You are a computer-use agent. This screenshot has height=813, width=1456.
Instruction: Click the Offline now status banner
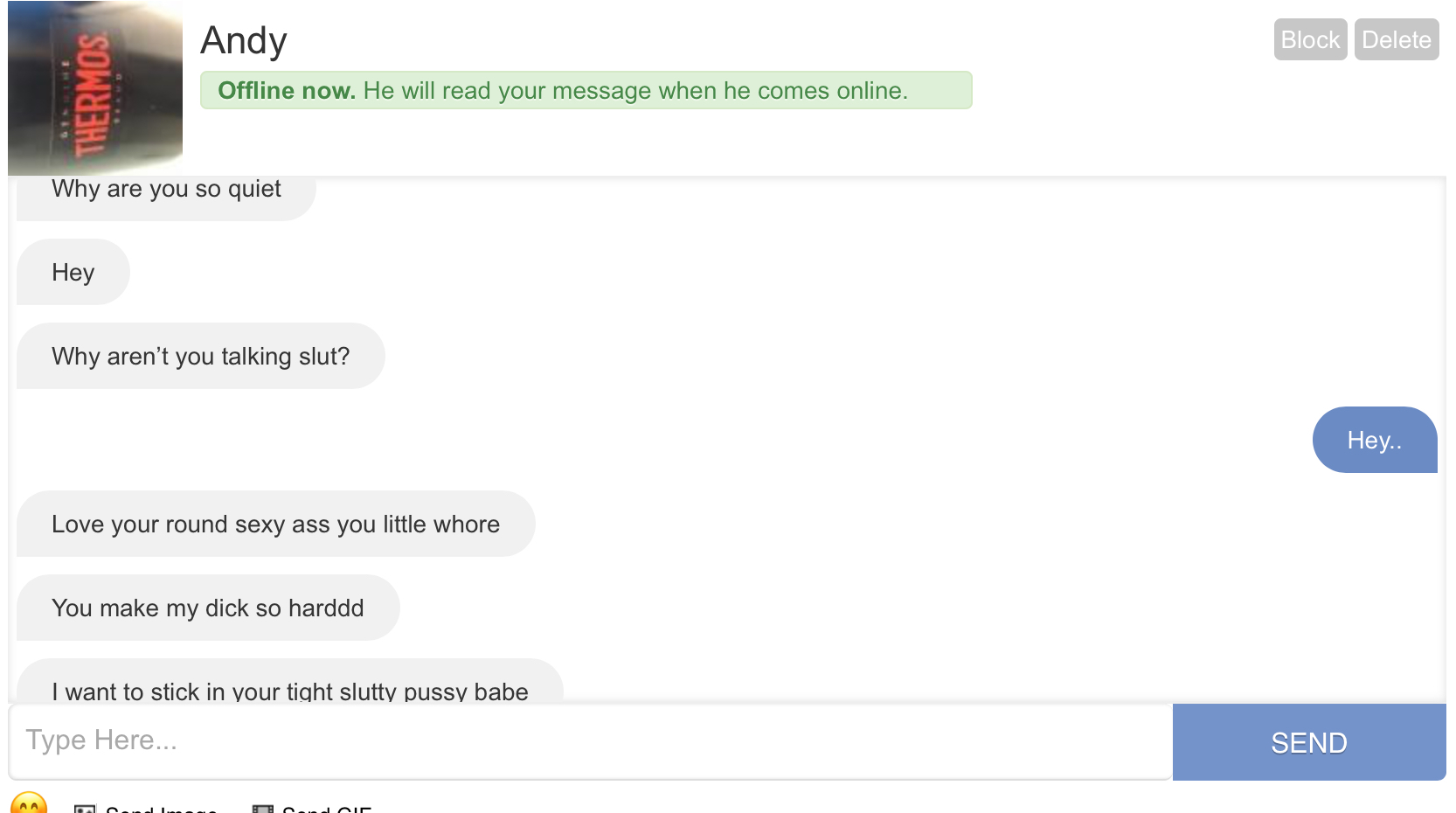(x=586, y=90)
